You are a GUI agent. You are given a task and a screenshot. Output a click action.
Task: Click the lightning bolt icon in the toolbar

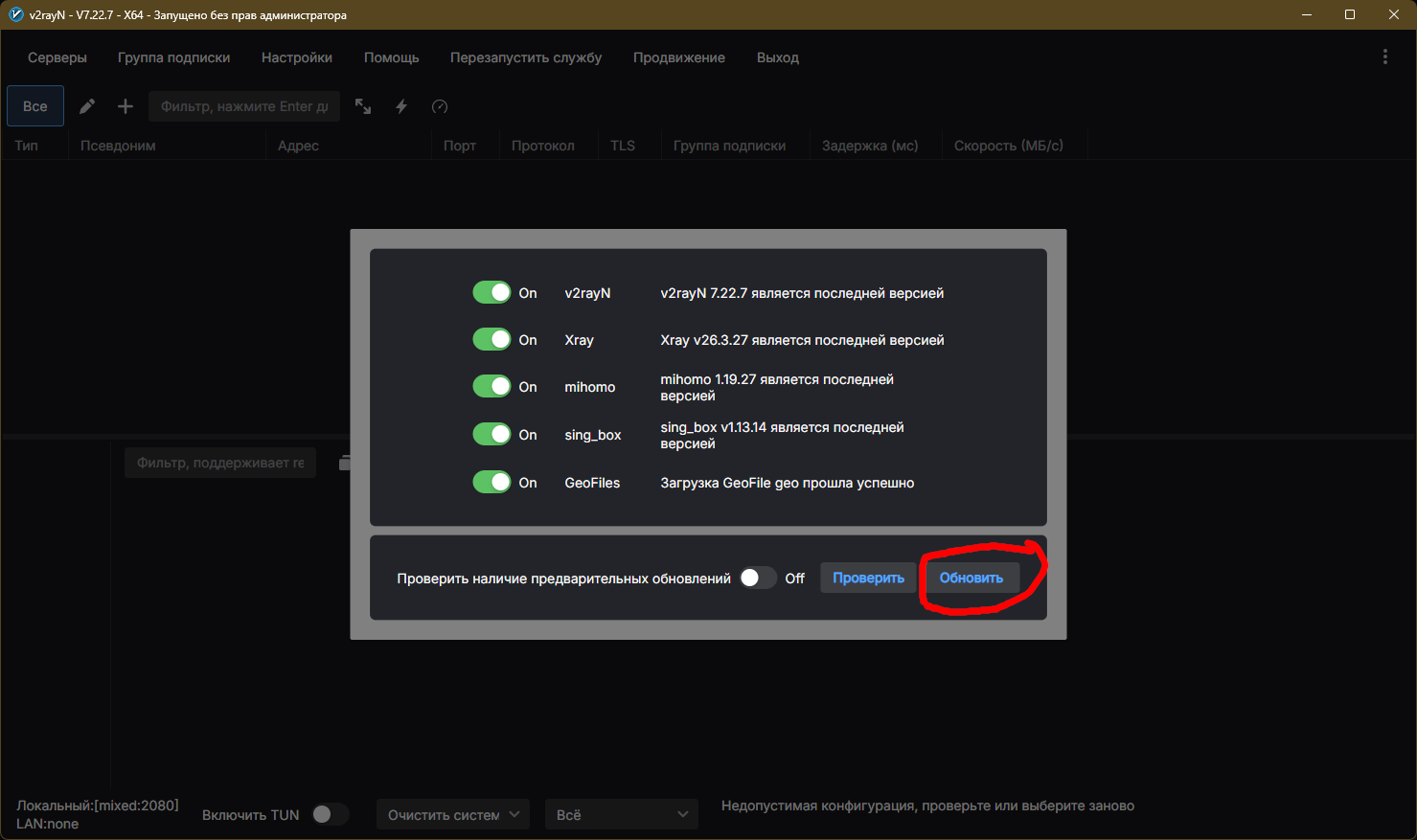click(401, 106)
